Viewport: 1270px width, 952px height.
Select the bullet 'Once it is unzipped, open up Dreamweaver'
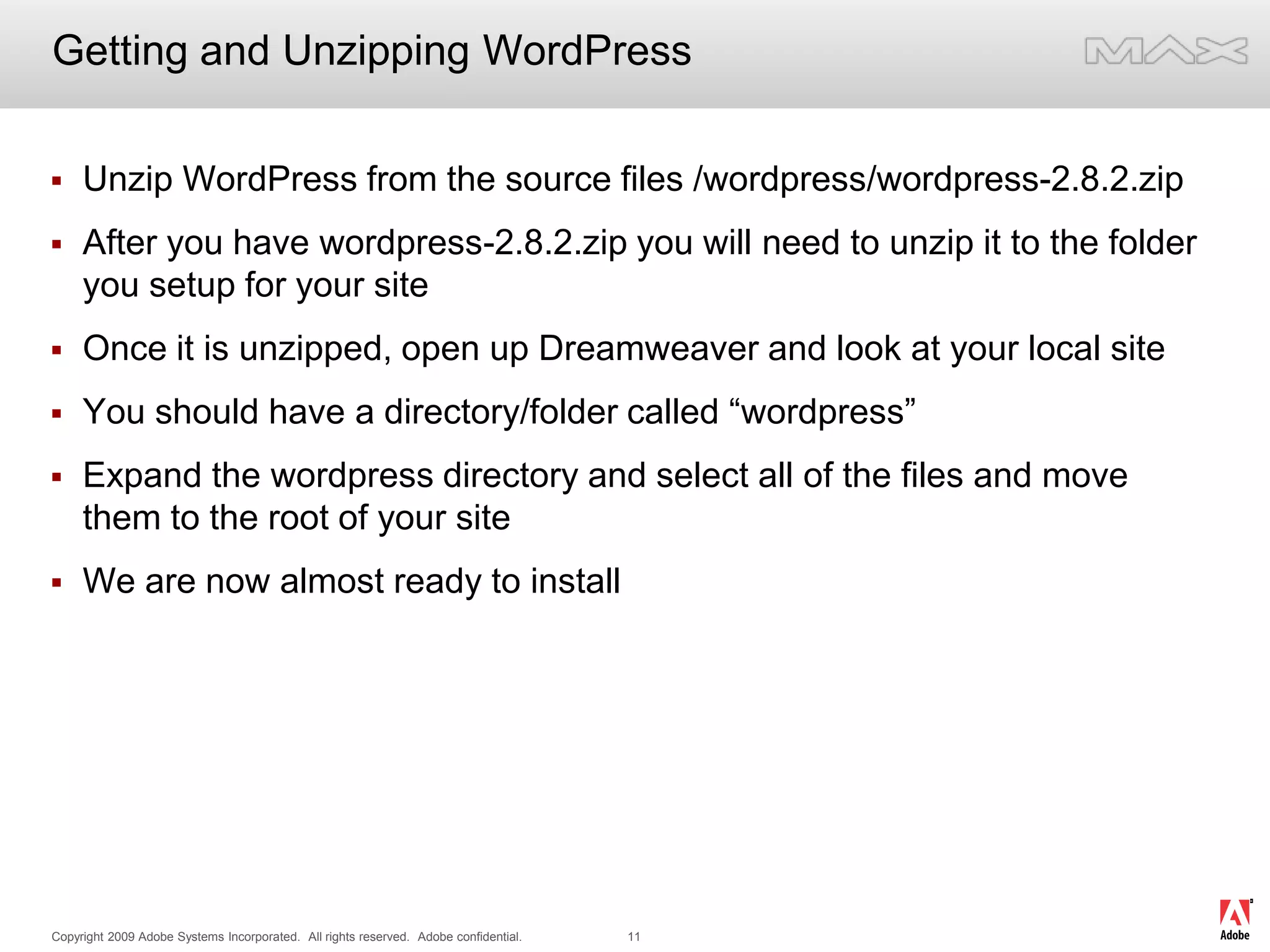click(x=624, y=349)
